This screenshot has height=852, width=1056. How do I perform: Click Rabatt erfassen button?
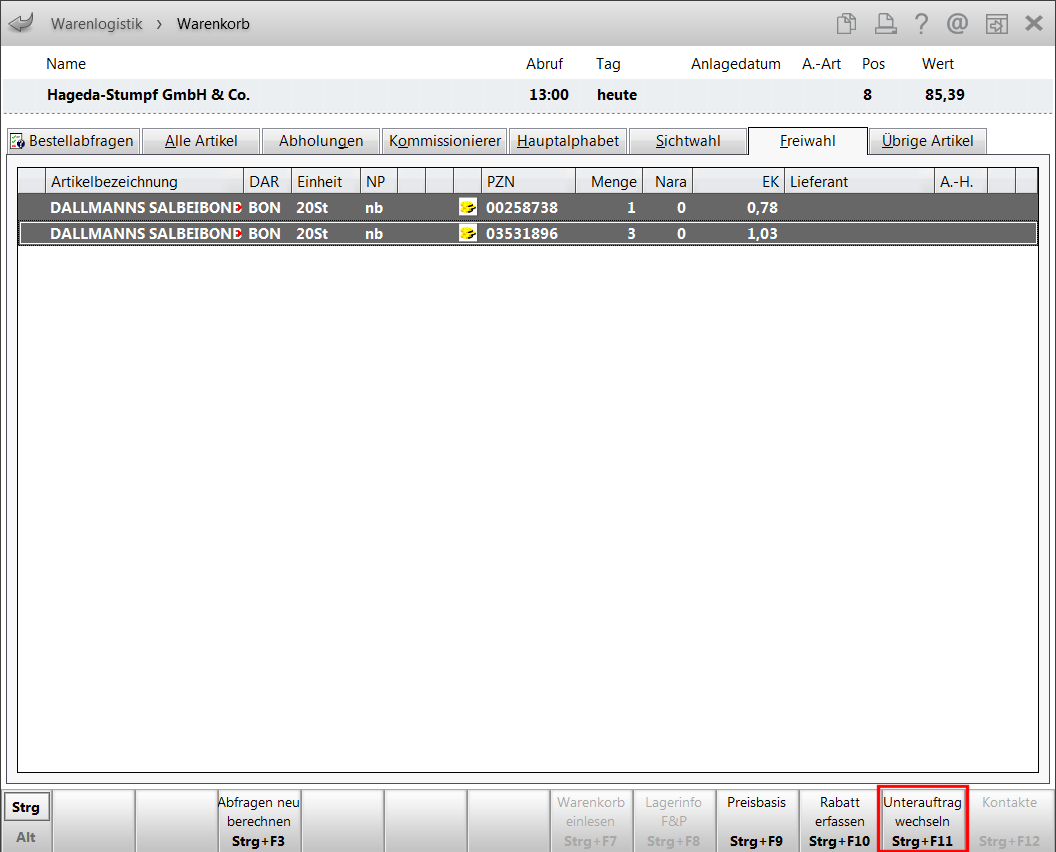(839, 821)
